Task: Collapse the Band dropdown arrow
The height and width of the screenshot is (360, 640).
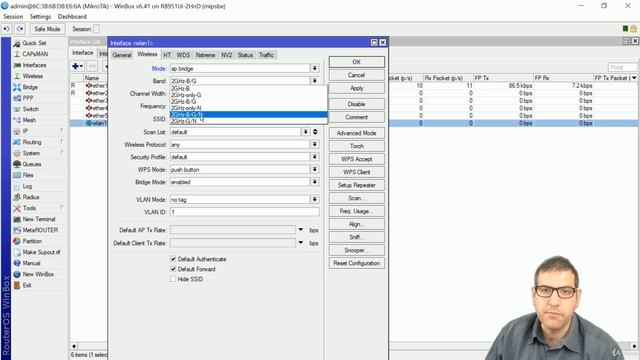Action: pyautogui.click(x=315, y=81)
